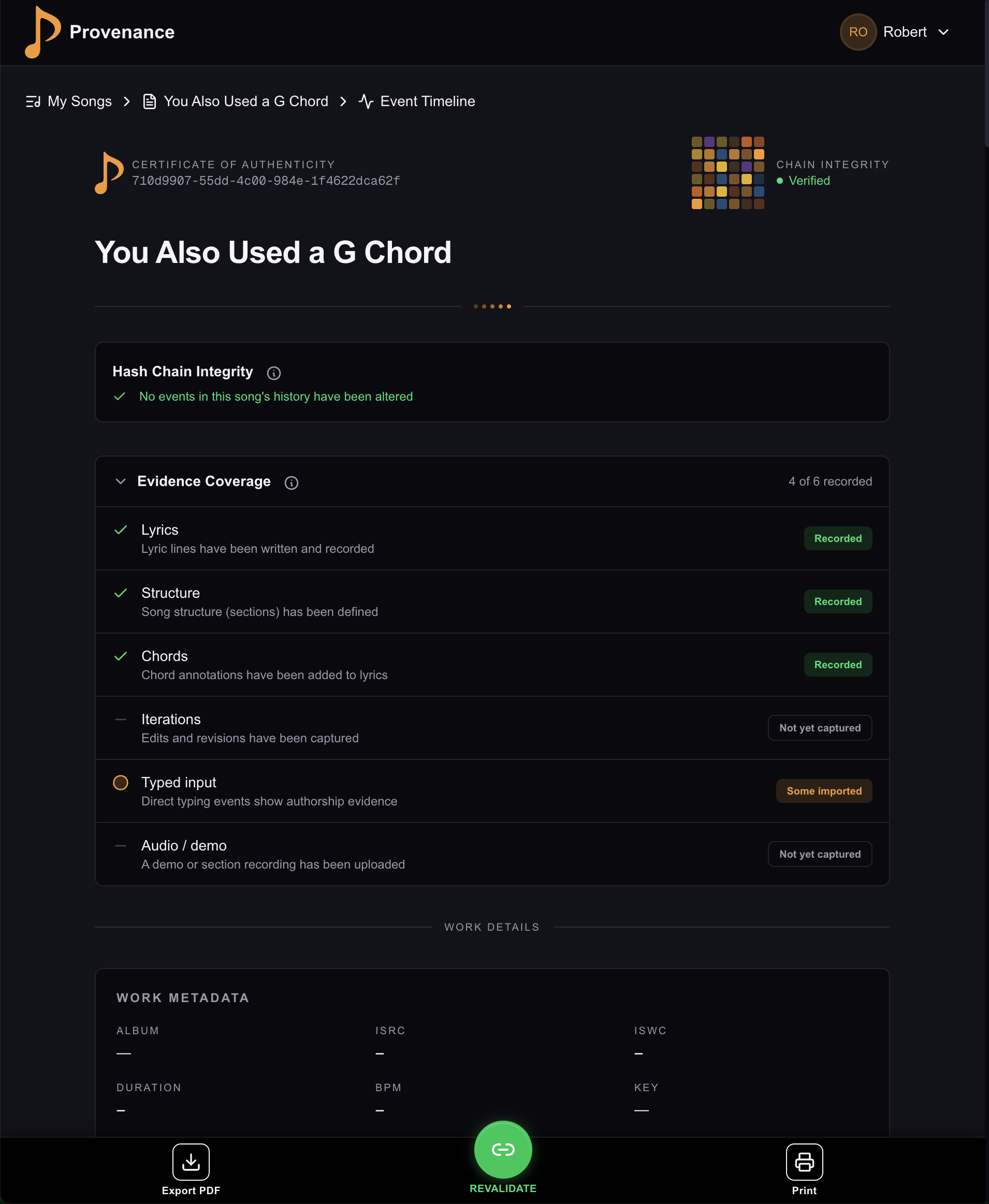Click the Revalidate chain link icon
The height and width of the screenshot is (1204, 989).
(503, 1149)
